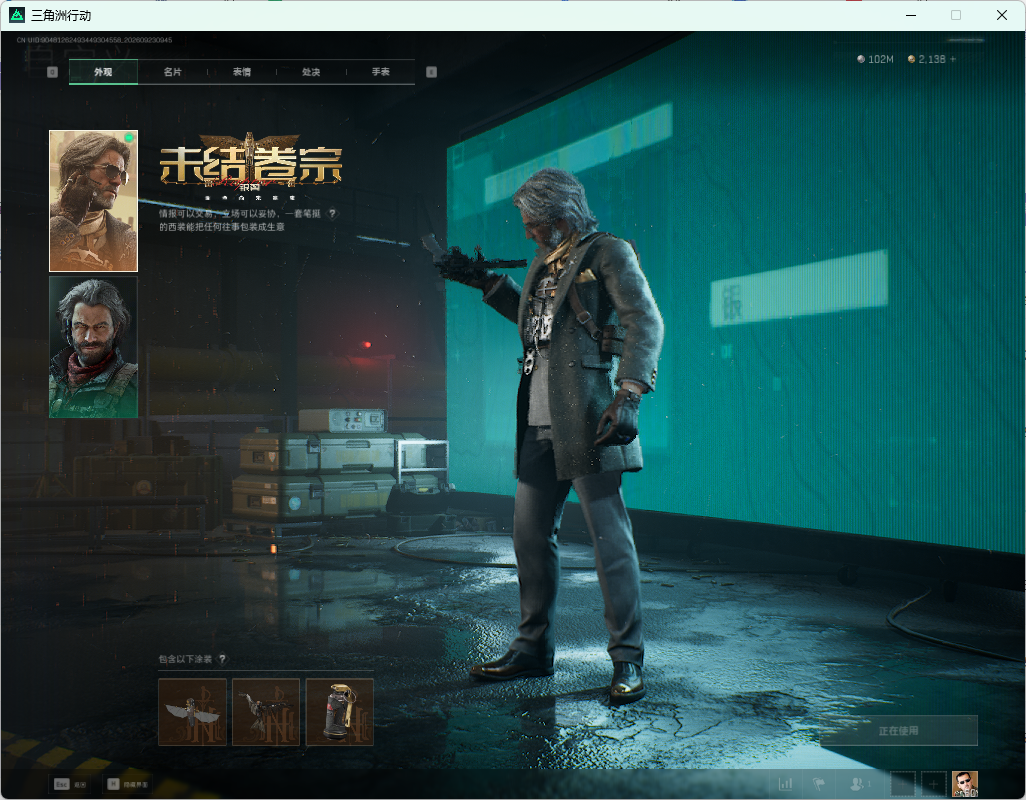This screenshot has height=800, width=1026.
Task: Open the 名片 tab
Action: coord(172,72)
